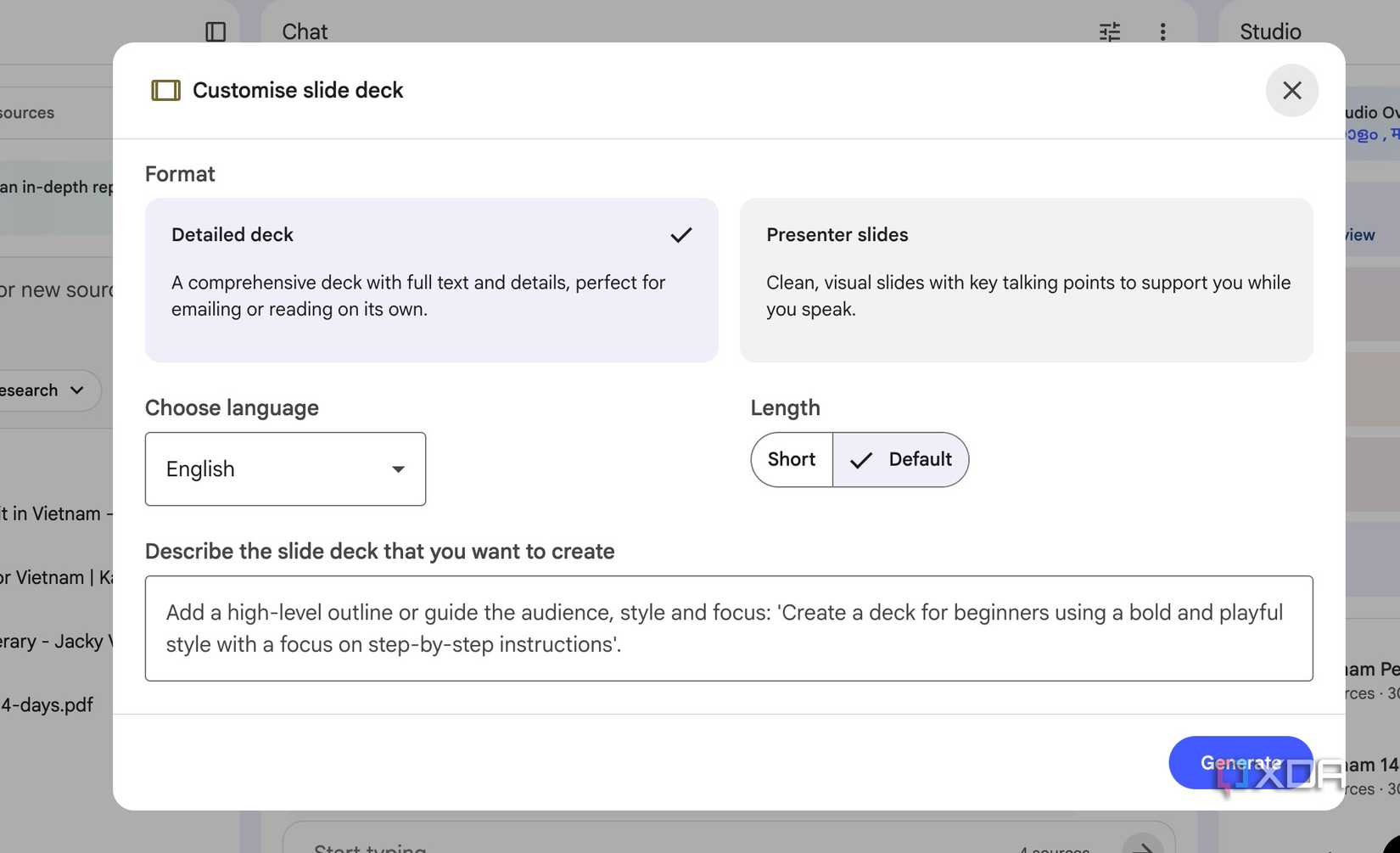1400x853 pixels.
Task: Click the Generate button
Action: [x=1240, y=762]
